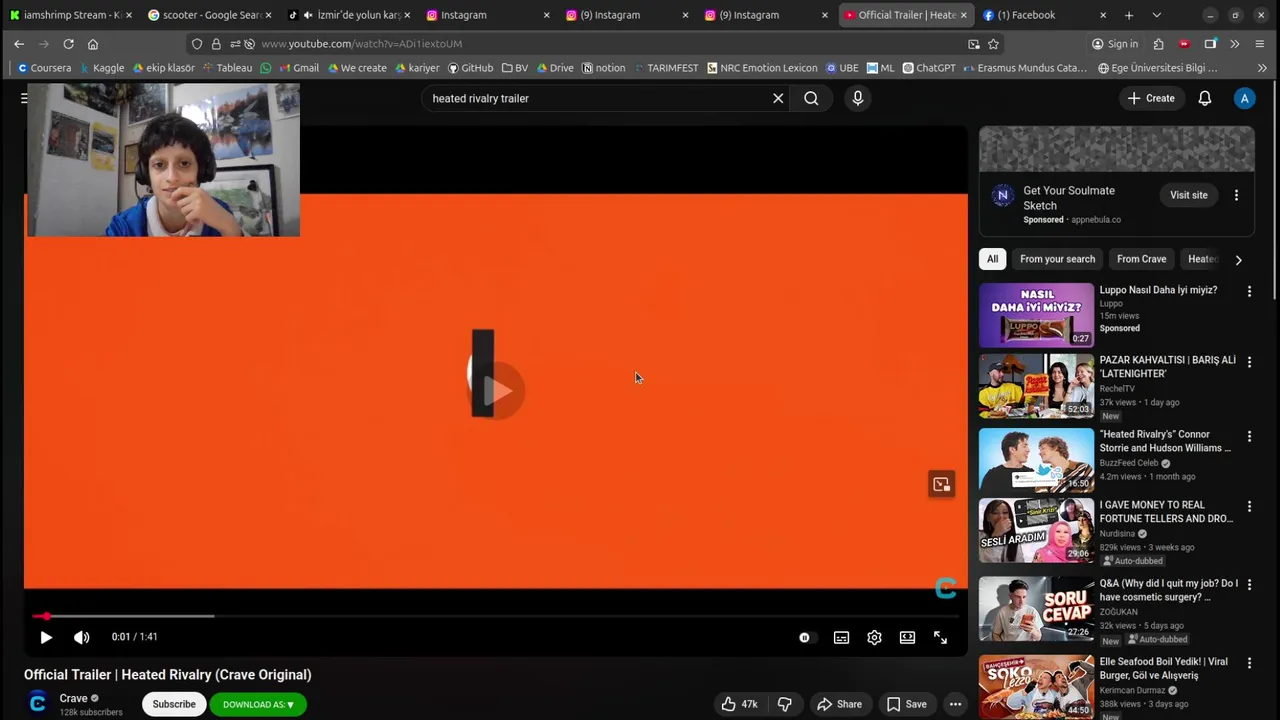Open the player settings gear
The width and height of the screenshot is (1280, 720).
pyautogui.click(x=874, y=637)
